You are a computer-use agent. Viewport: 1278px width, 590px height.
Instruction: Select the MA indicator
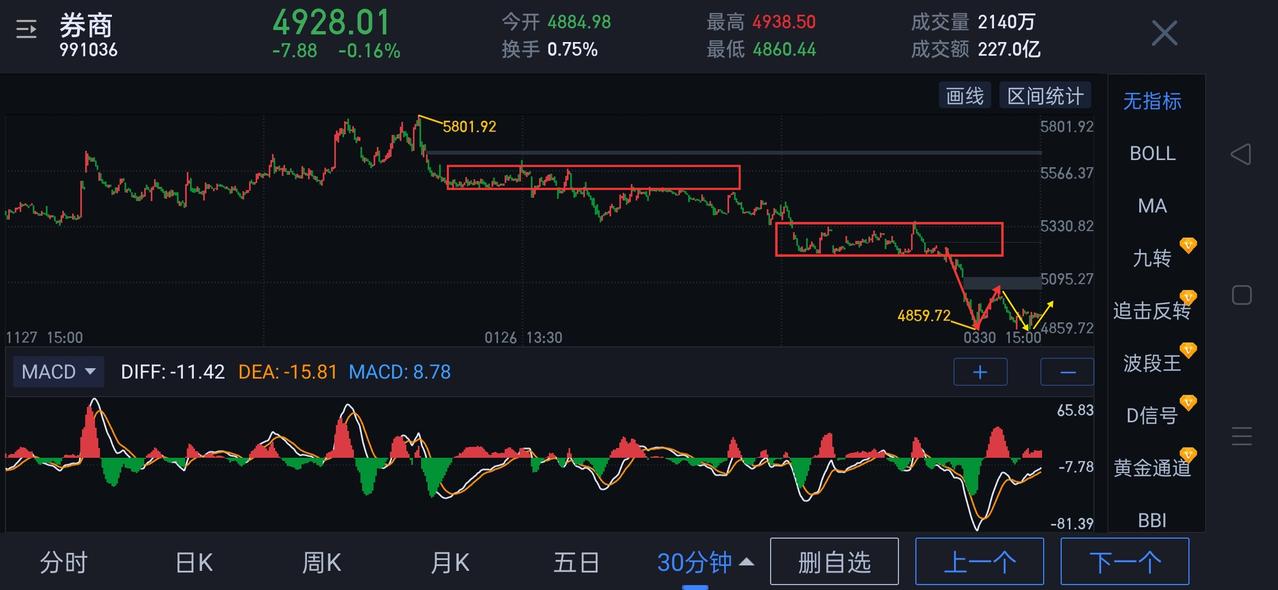click(1152, 206)
